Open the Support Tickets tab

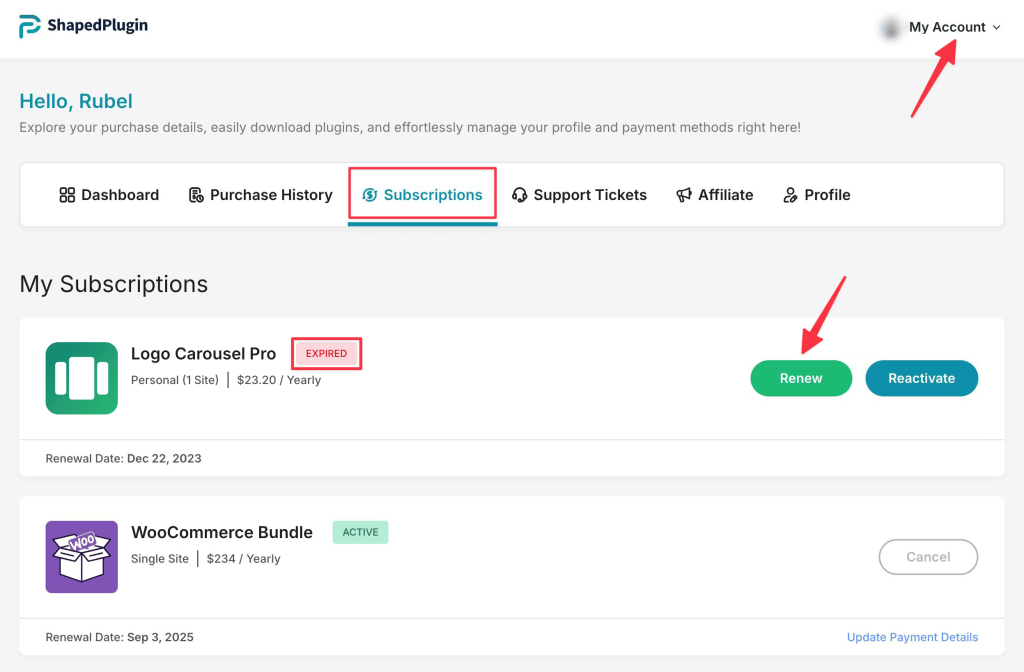click(x=590, y=195)
